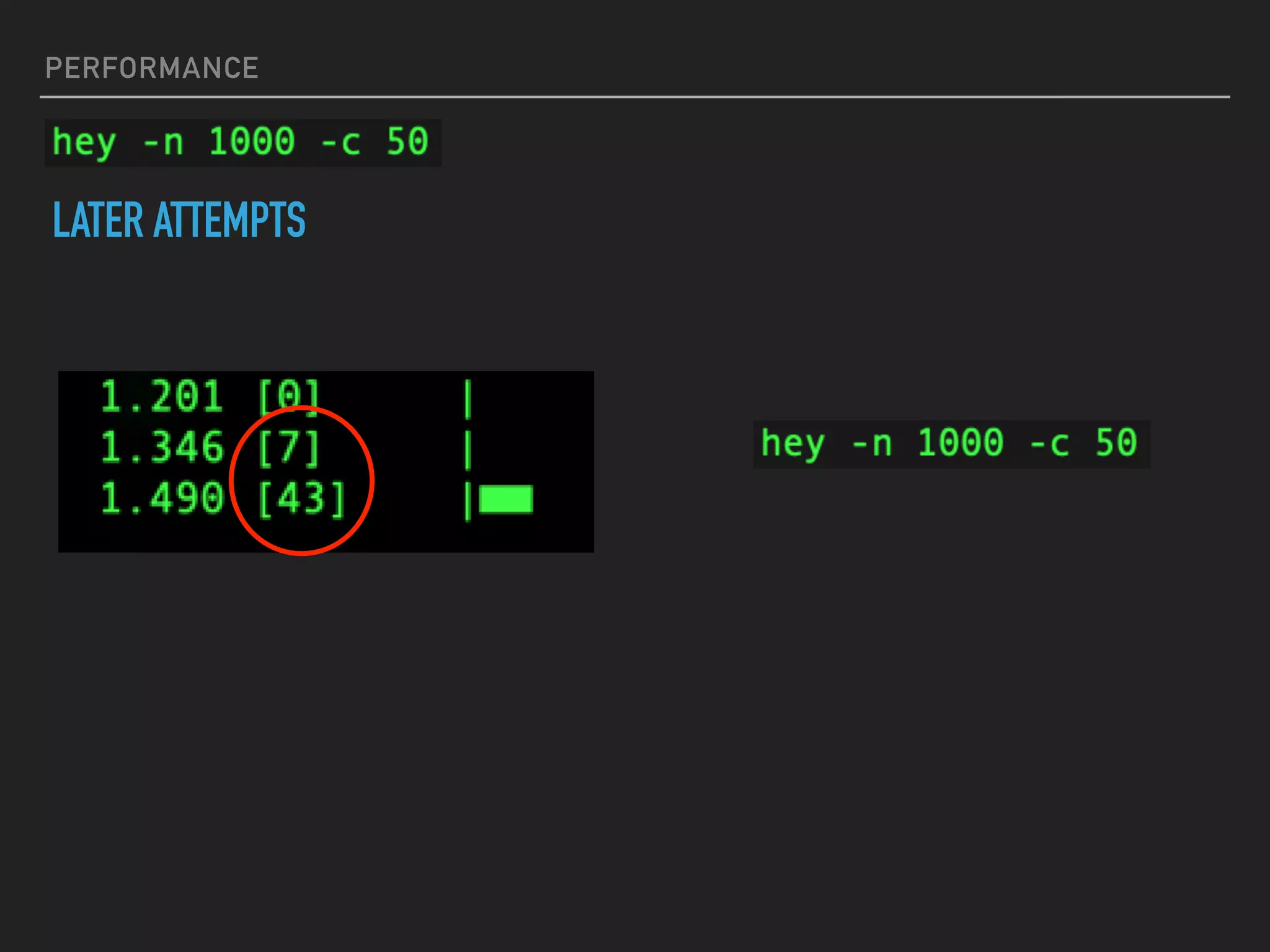The width and height of the screenshot is (1270, 952).
Task: Click the word 'hey' in top-left command
Action: tap(84, 143)
